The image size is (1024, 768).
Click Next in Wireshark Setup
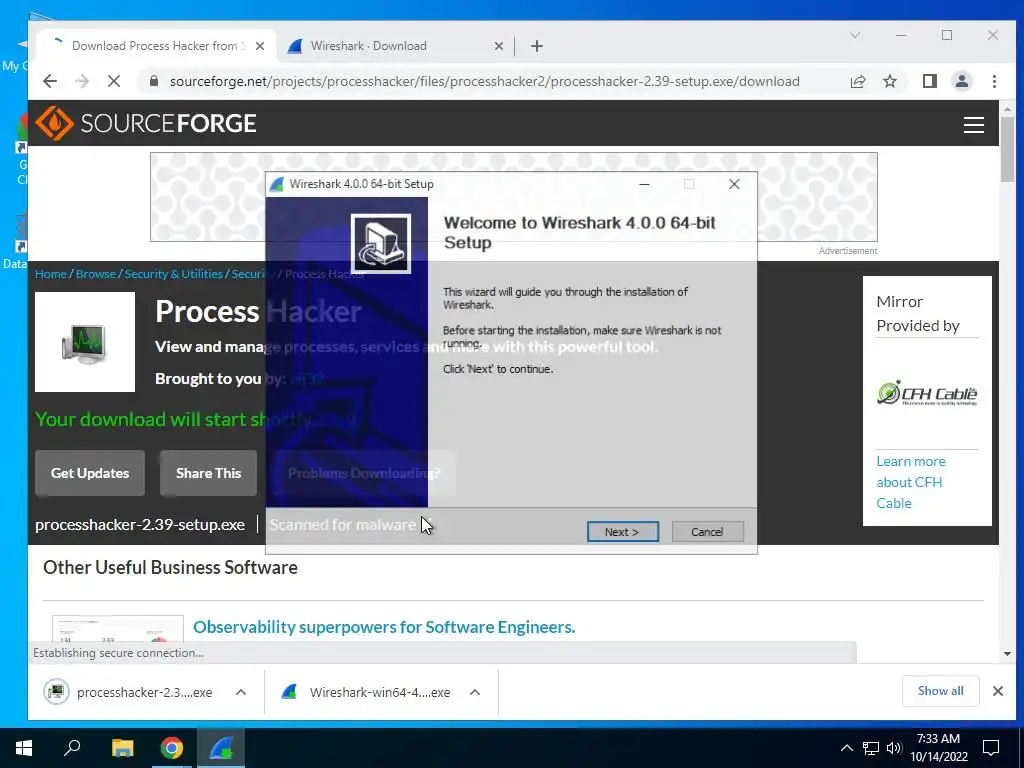pyautogui.click(x=622, y=532)
